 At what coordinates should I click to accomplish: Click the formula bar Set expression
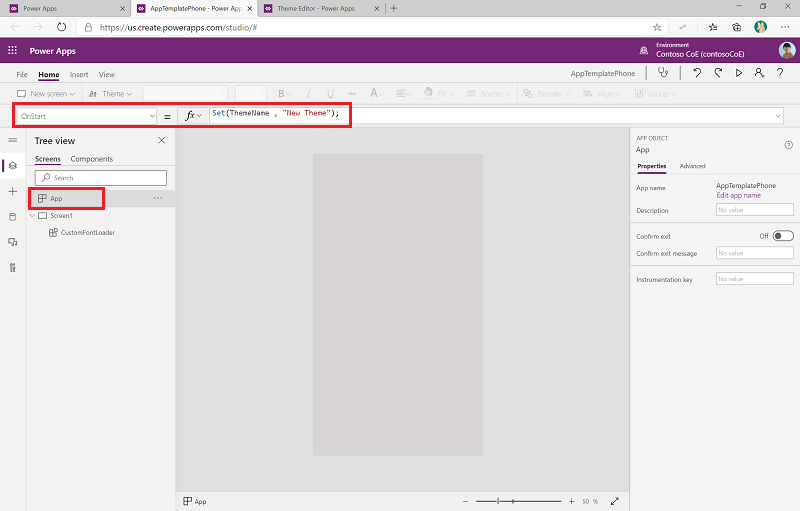276,113
